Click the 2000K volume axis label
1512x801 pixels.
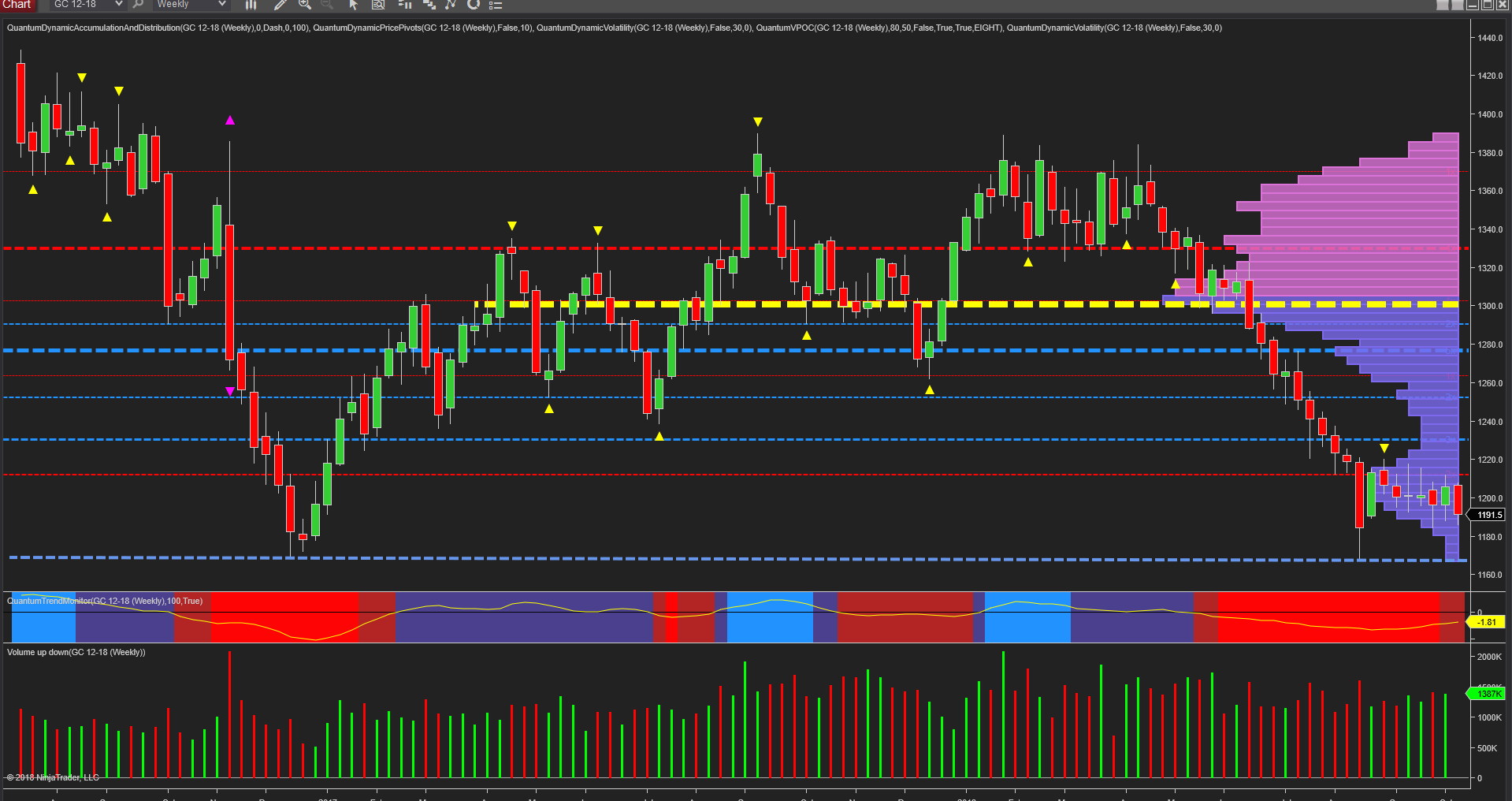tap(1489, 657)
